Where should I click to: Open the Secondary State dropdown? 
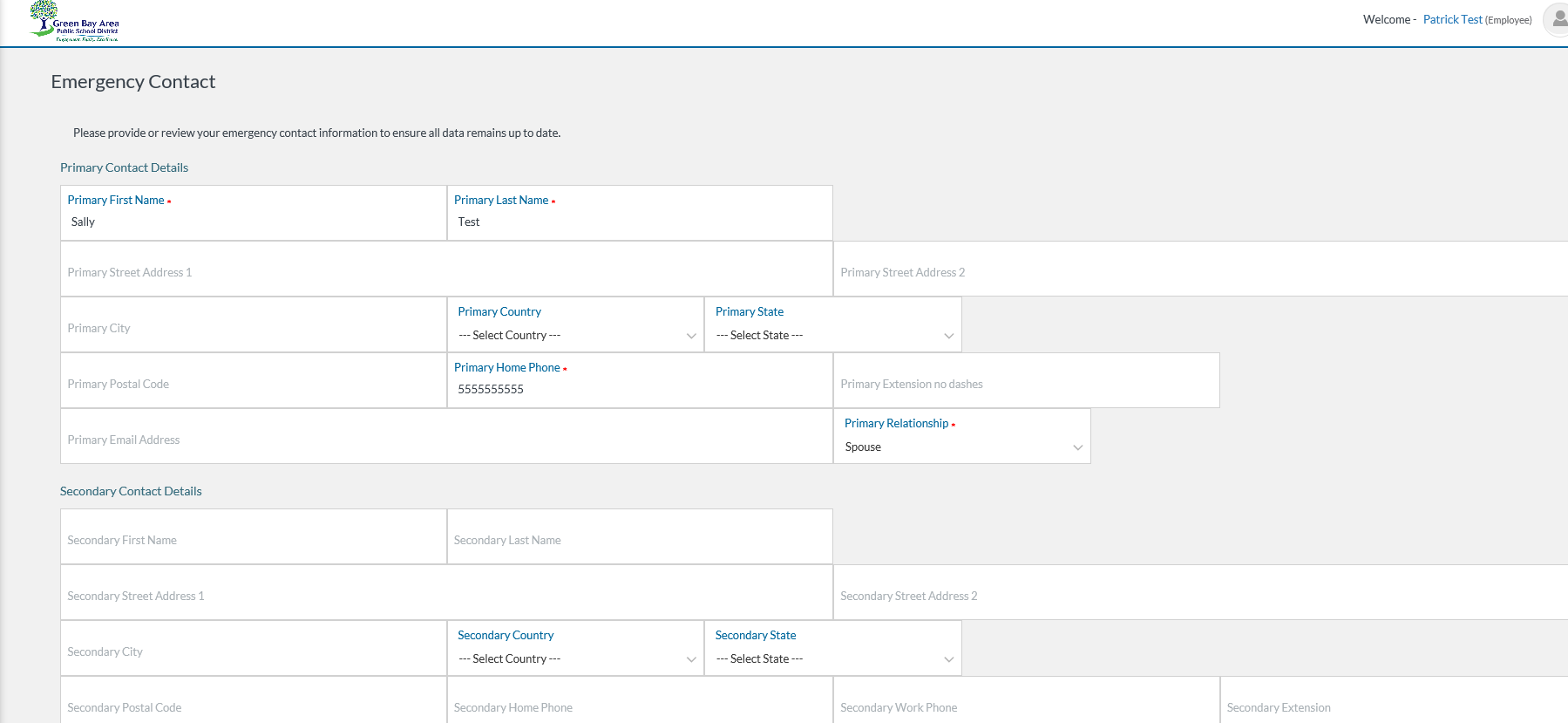click(833, 659)
